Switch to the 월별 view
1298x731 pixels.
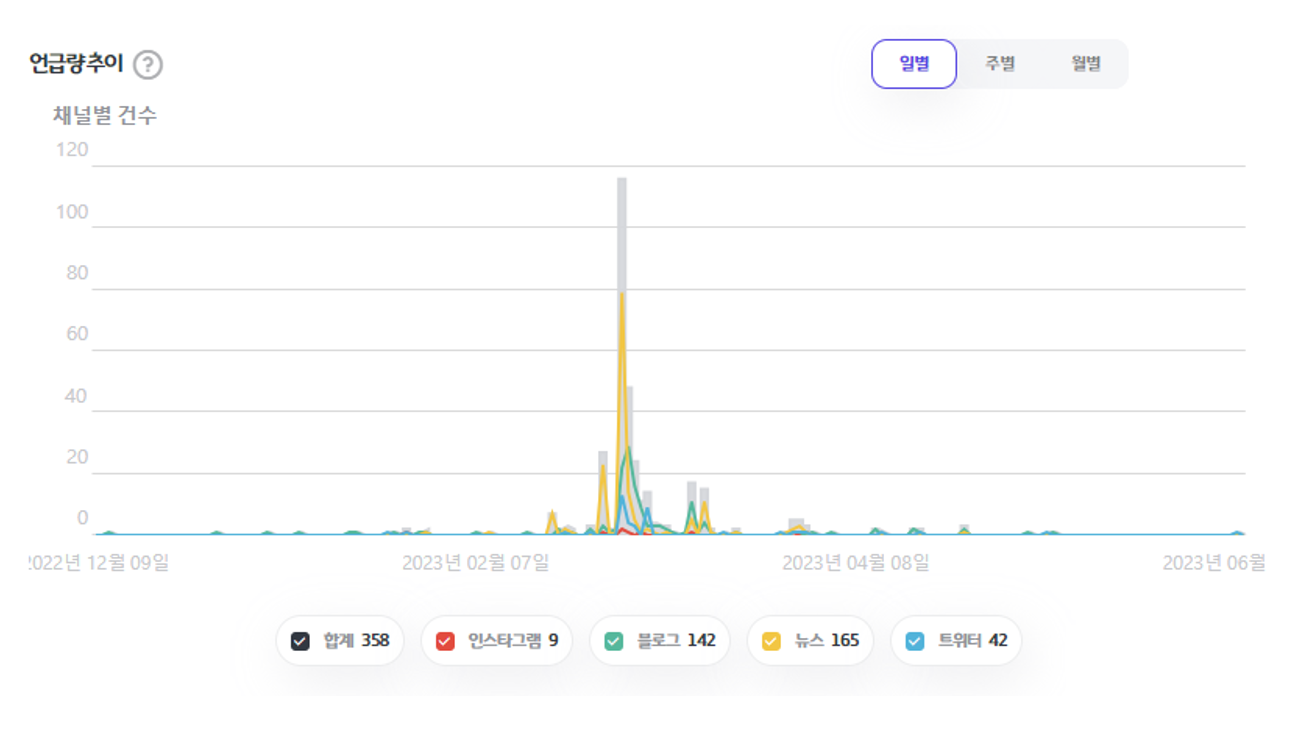[1086, 64]
